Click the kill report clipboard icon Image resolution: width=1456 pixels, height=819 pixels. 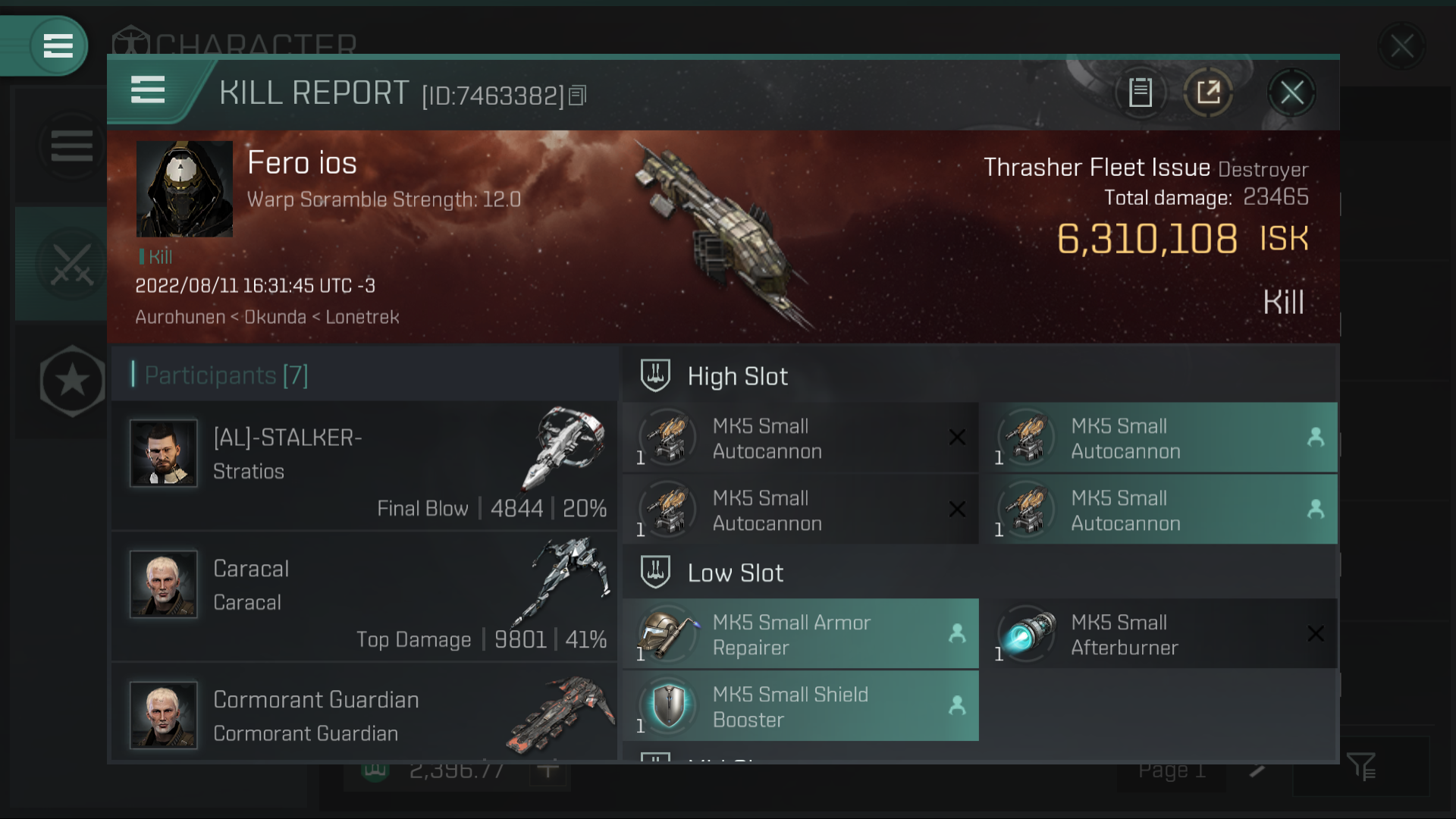point(1141,92)
